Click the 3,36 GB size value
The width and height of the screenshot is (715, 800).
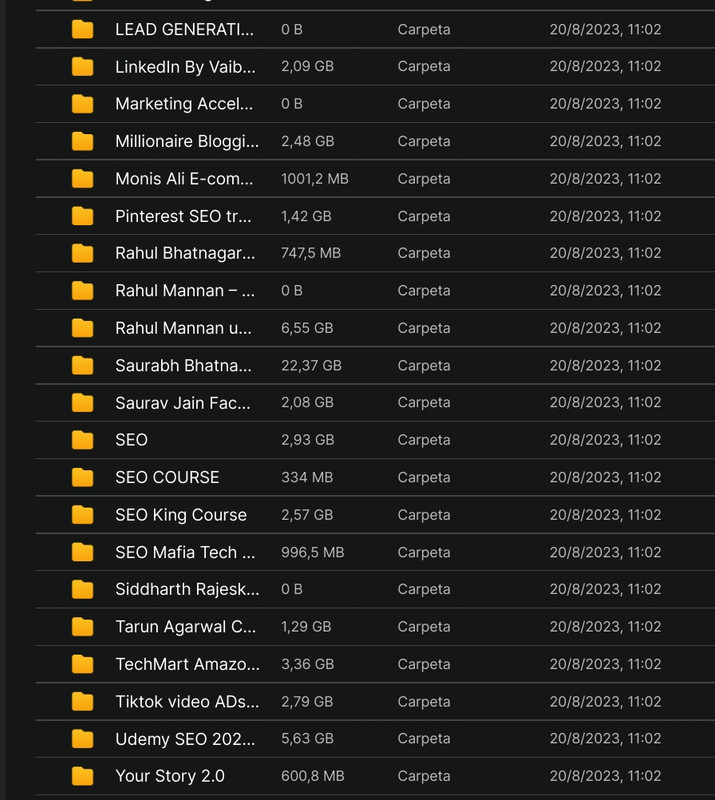308,664
